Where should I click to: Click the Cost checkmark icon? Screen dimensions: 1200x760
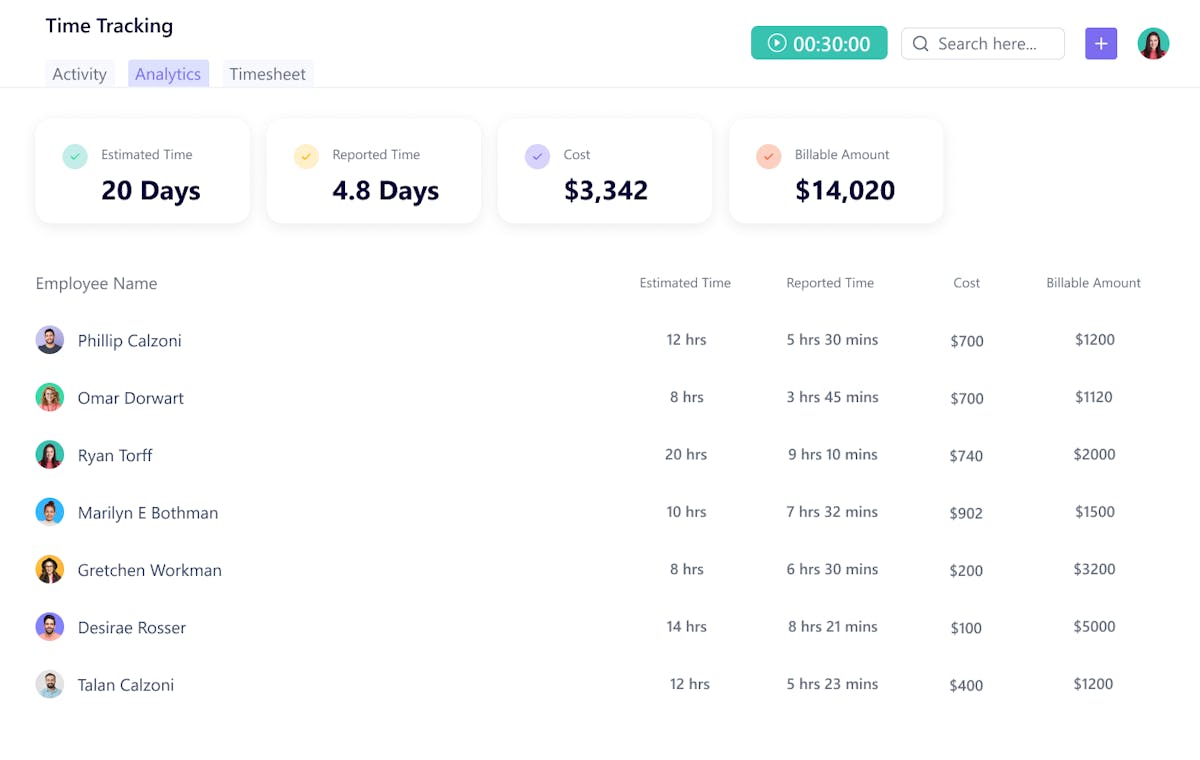pos(537,156)
